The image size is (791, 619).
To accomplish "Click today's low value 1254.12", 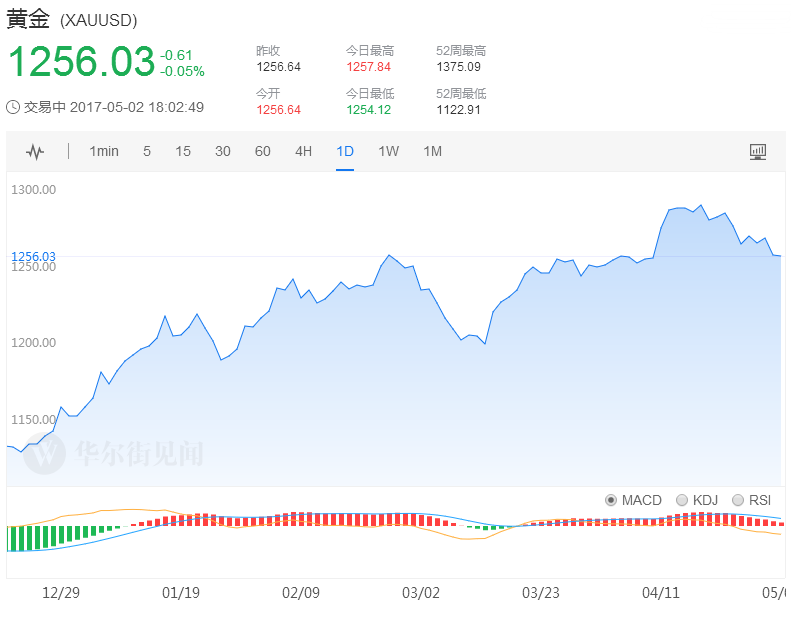I will point(369,109).
